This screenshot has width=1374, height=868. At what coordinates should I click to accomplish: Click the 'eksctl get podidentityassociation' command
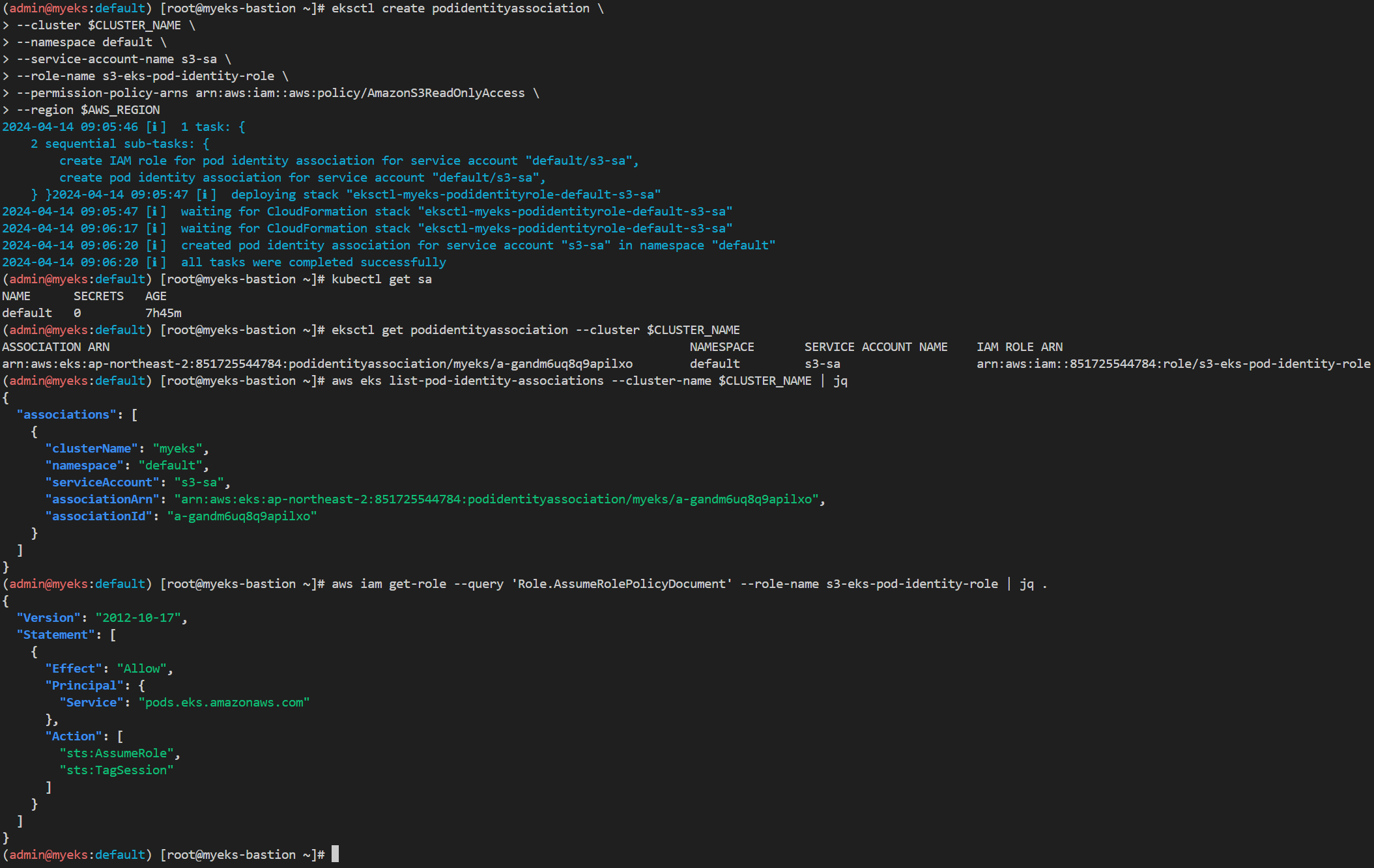pyautogui.click(x=536, y=330)
